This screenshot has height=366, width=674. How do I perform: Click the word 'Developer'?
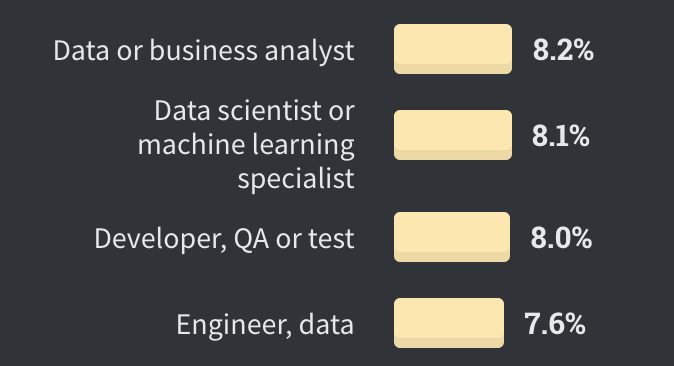(x=160, y=239)
